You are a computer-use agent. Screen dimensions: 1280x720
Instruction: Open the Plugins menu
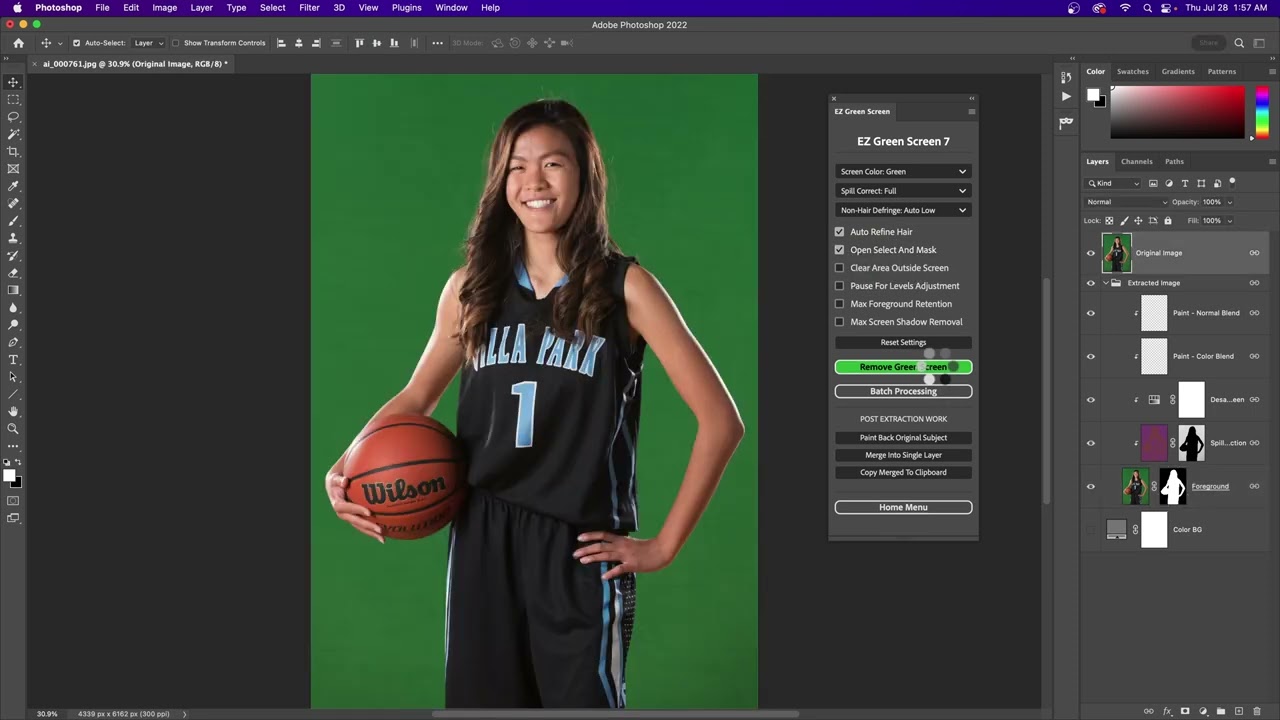(x=406, y=7)
